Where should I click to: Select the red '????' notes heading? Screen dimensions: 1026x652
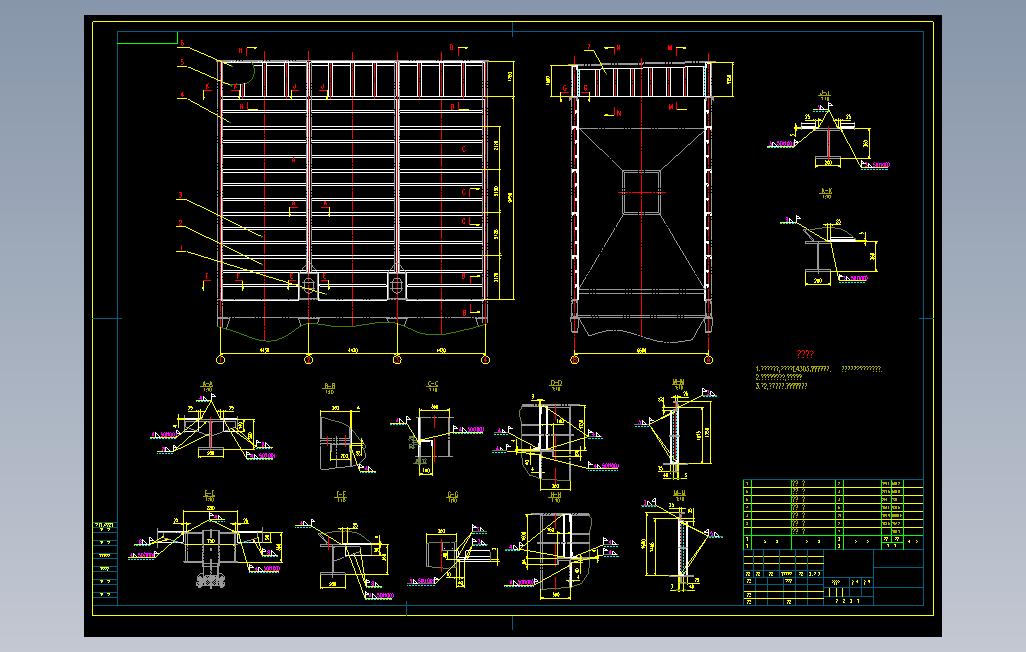(804, 354)
